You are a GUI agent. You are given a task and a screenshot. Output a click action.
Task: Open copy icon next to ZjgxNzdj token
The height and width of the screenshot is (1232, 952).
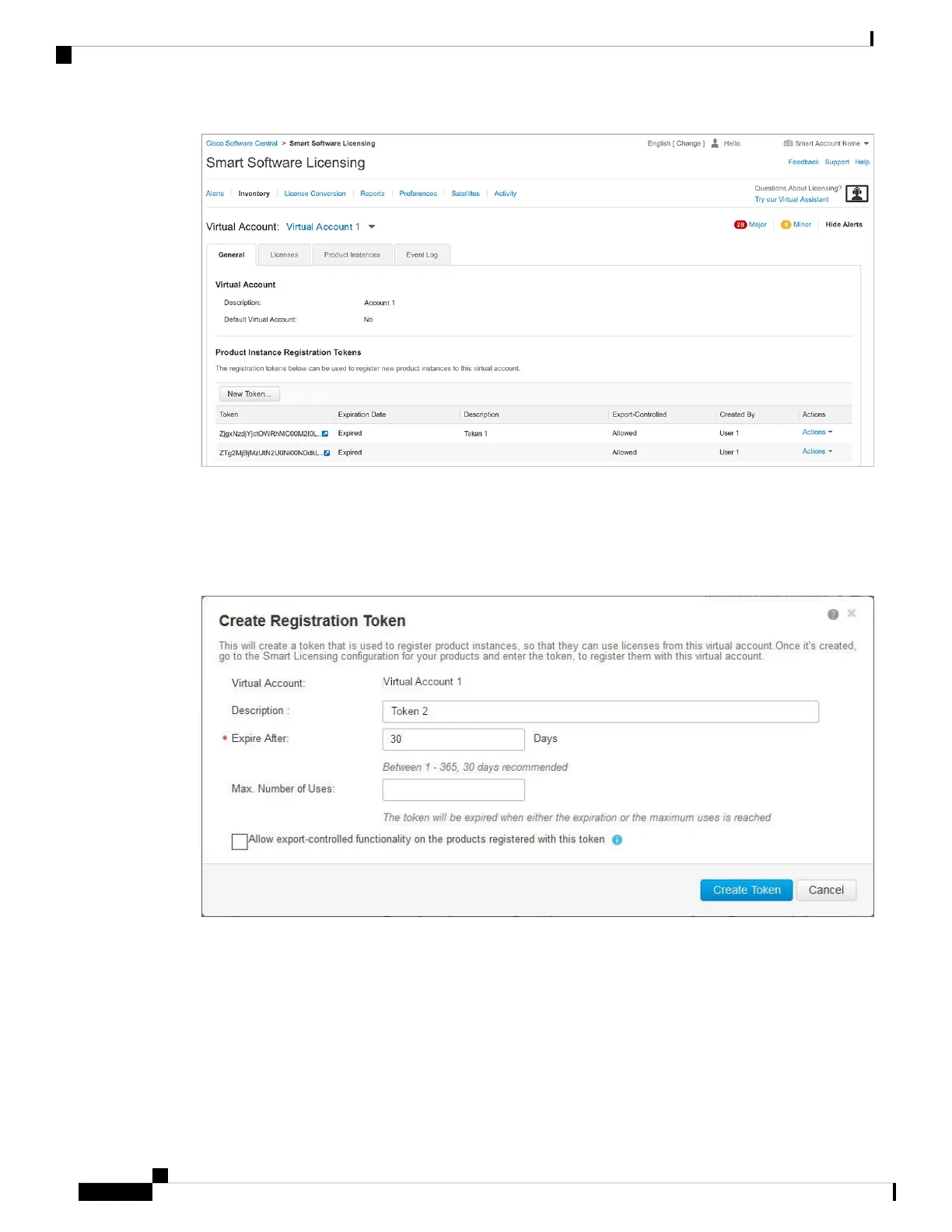point(325,434)
